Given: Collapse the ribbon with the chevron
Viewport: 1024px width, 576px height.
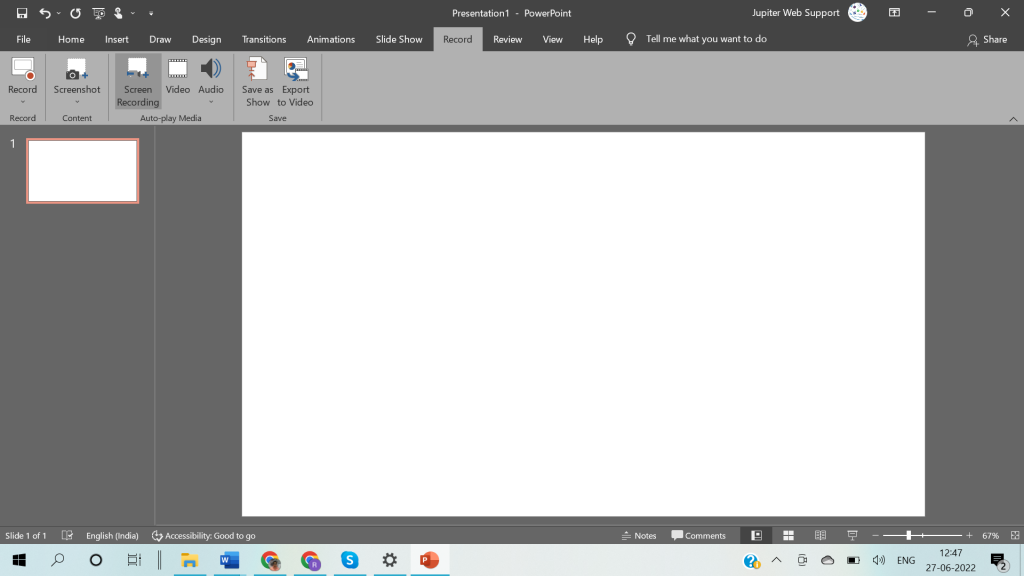Looking at the screenshot, I should point(1013,119).
